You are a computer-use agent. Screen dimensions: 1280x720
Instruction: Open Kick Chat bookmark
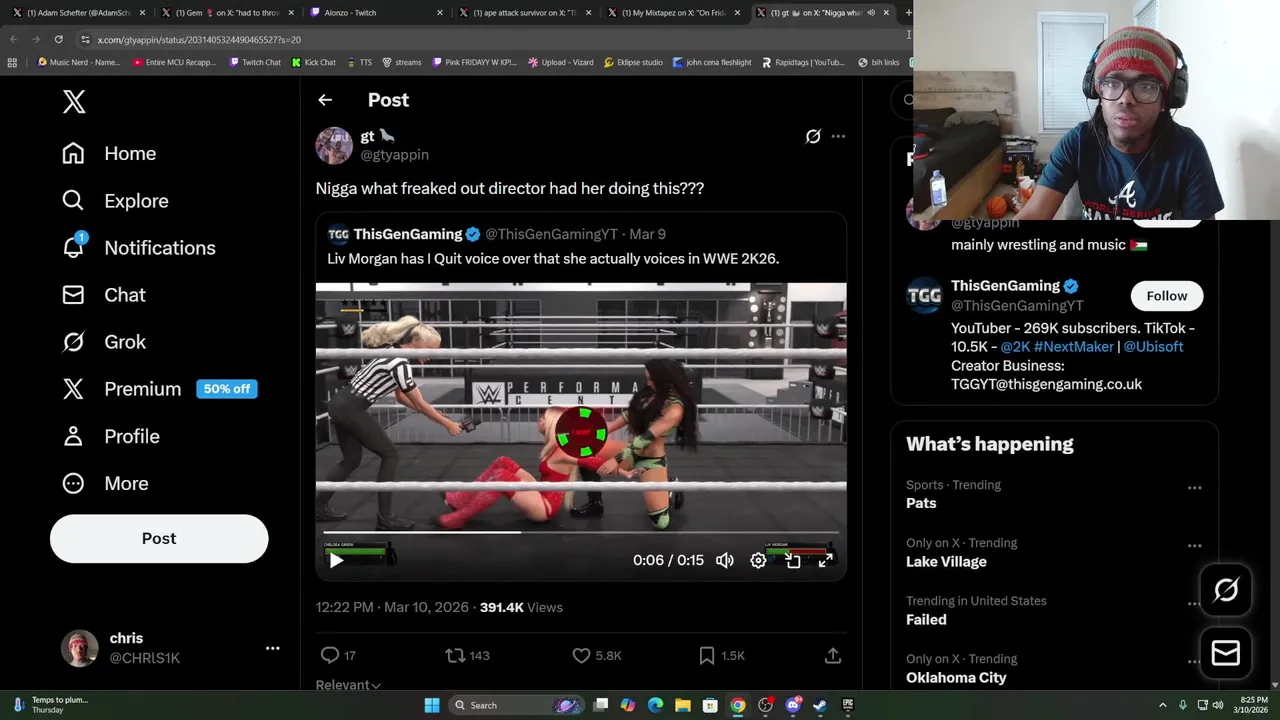coord(314,62)
